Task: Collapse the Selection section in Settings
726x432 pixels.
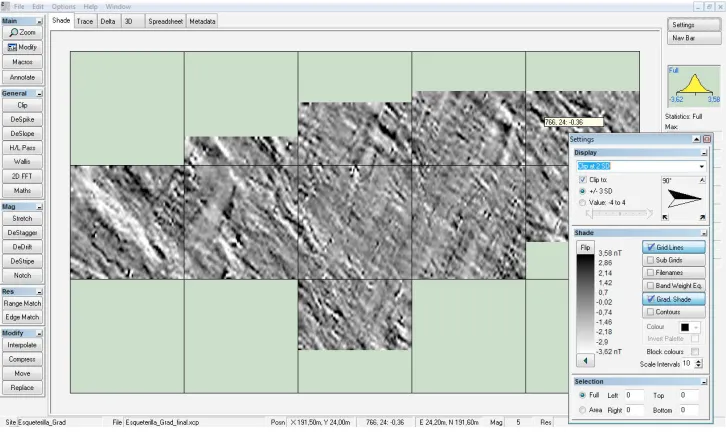Action: pos(704,382)
